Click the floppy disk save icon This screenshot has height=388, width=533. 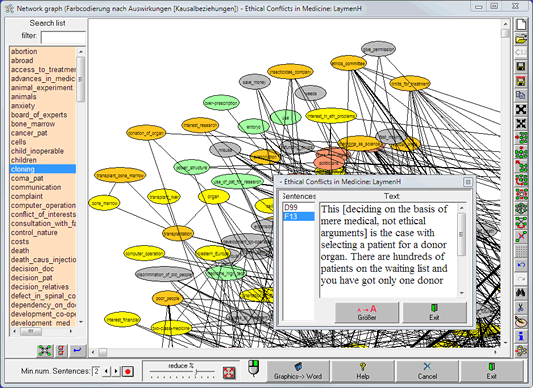coord(521,66)
